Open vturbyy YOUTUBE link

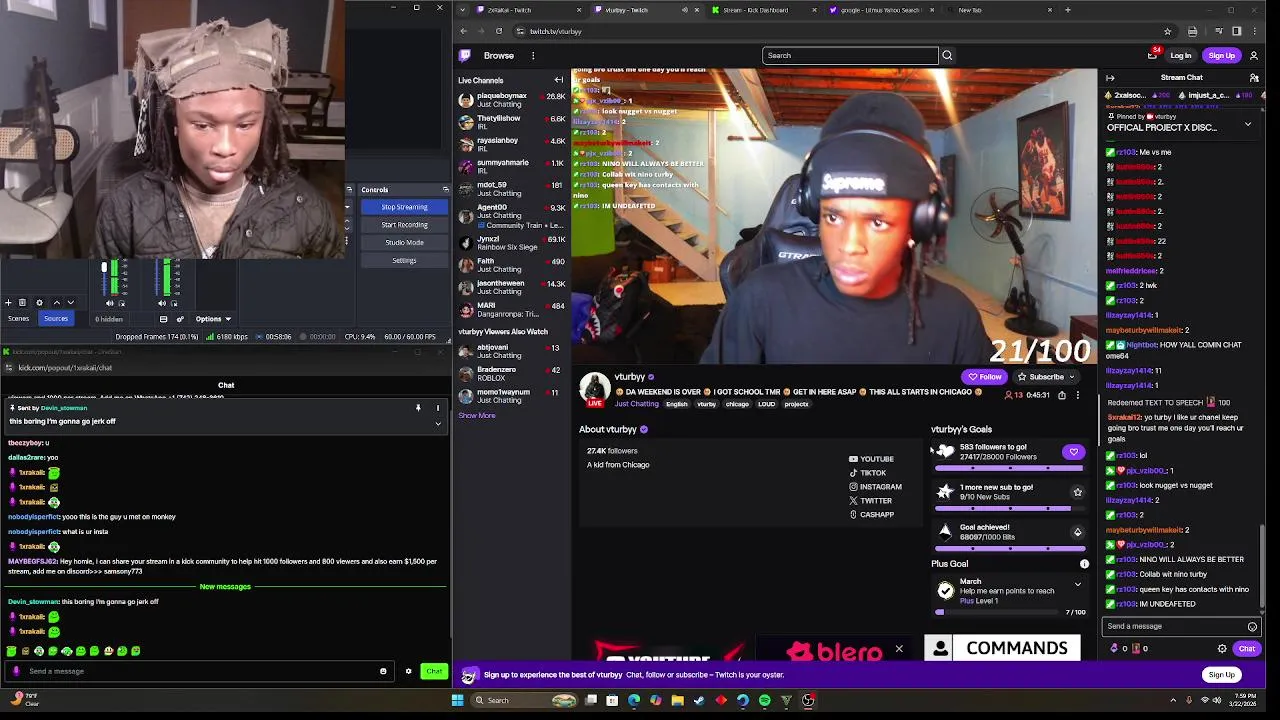871,459
